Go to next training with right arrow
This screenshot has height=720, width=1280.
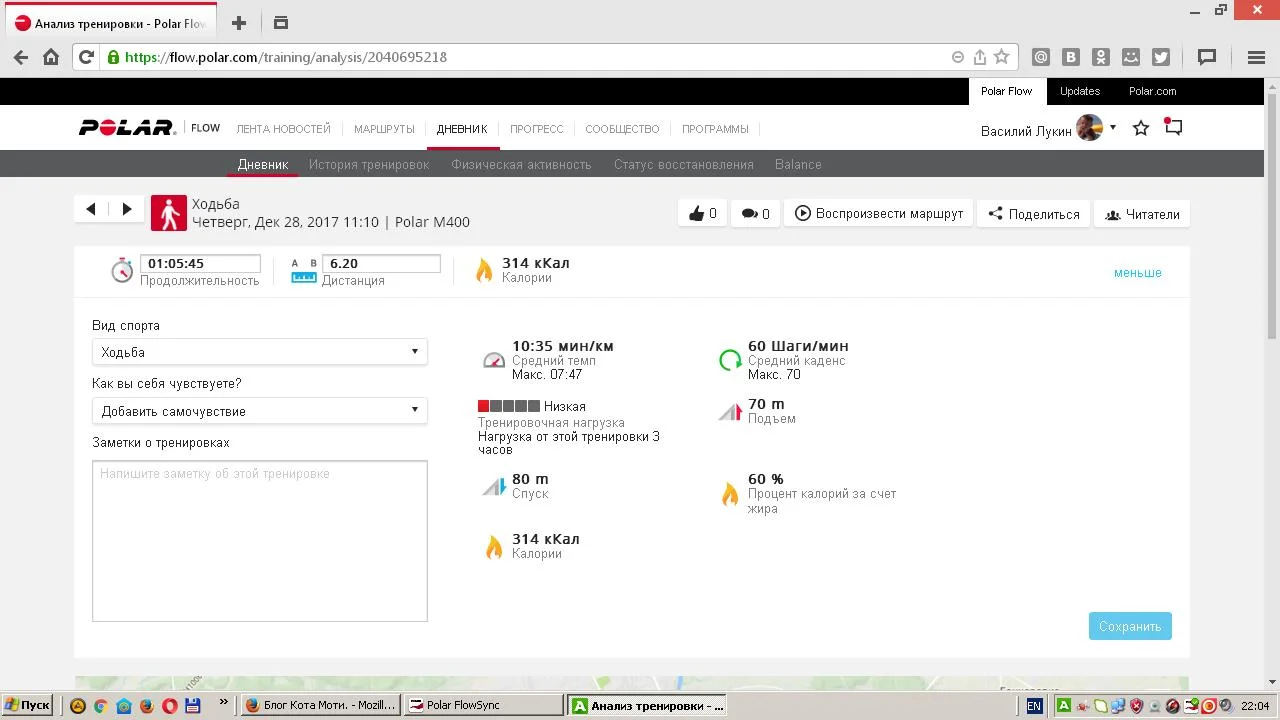click(127, 209)
